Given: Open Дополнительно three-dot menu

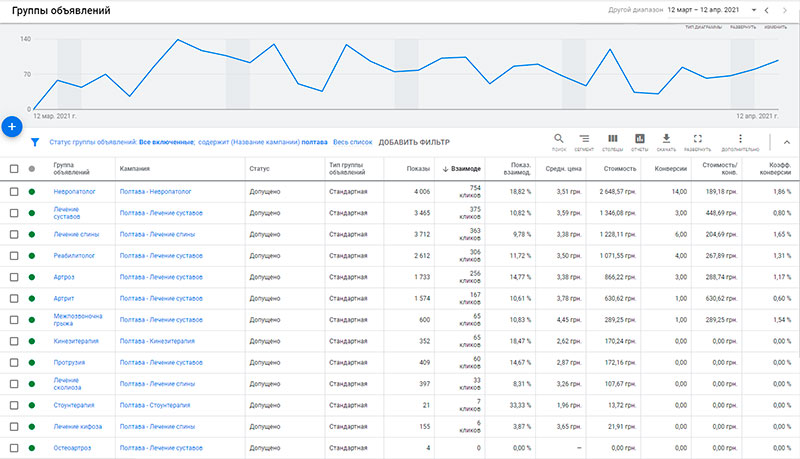Looking at the screenshot, I should pyautogui.click(x=740, y=141).
